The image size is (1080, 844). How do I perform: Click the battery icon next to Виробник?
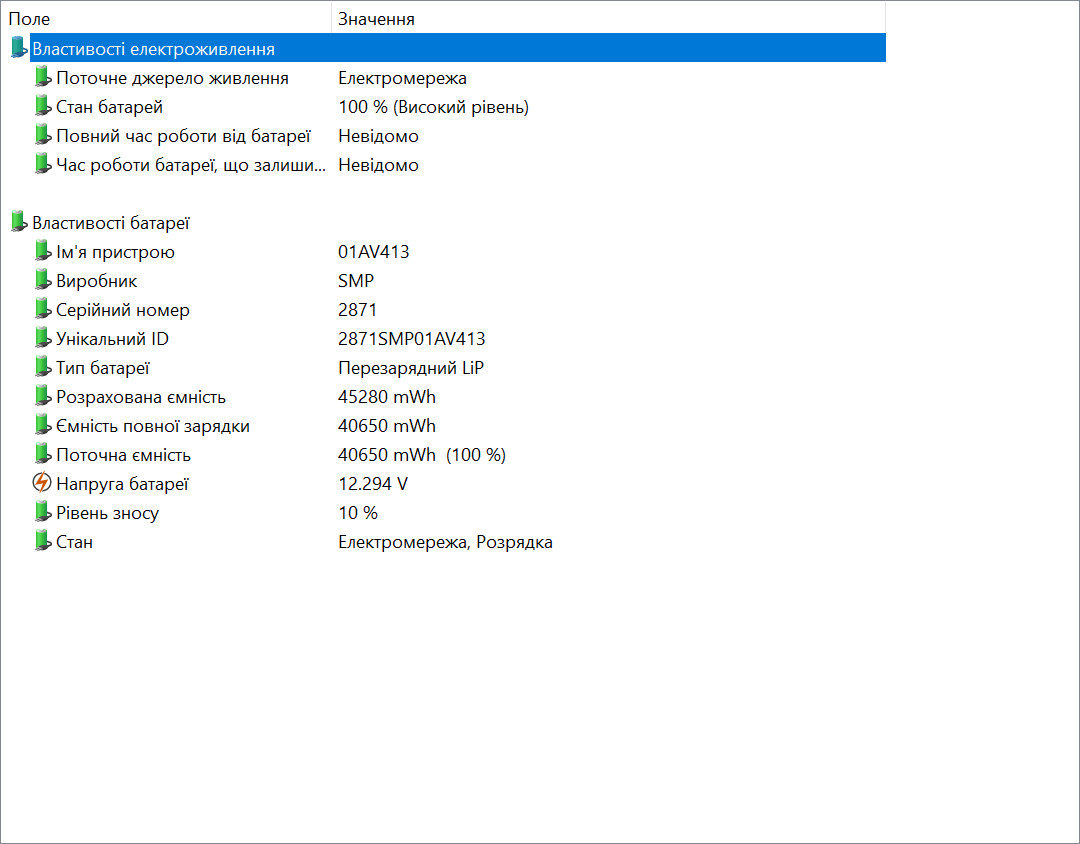[42, 281]
